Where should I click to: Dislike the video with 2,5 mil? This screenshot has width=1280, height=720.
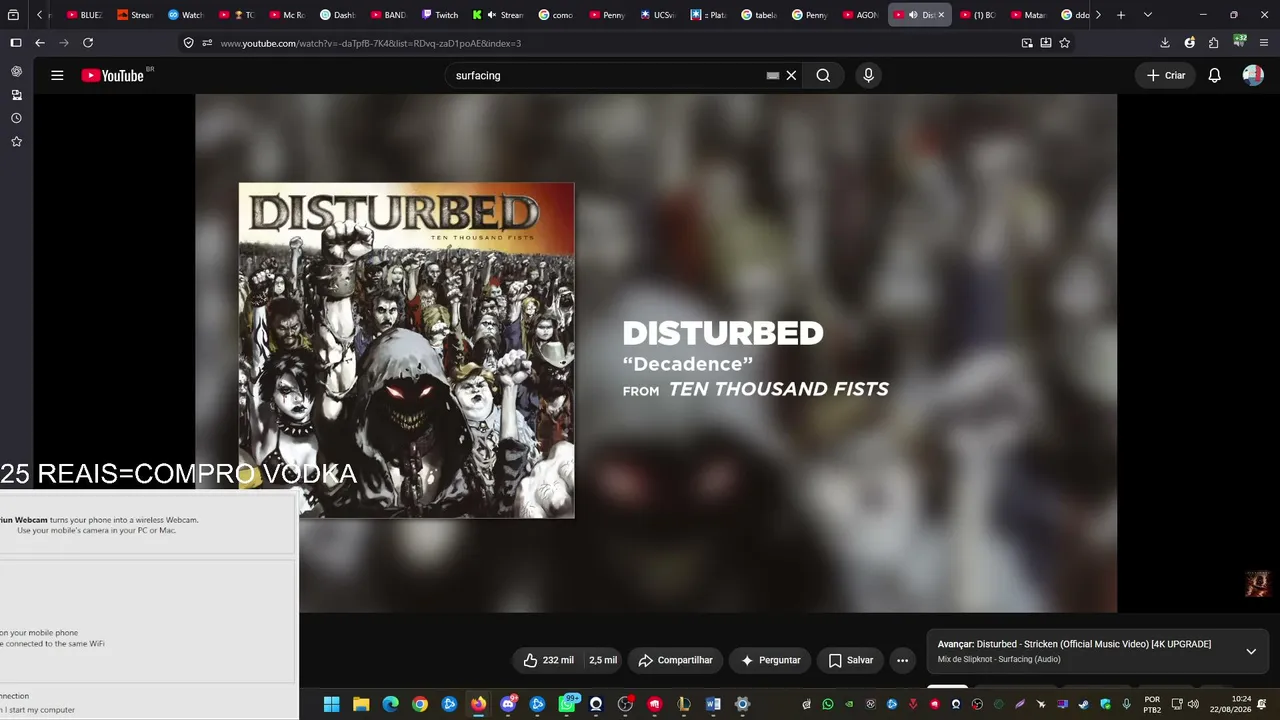602,660
